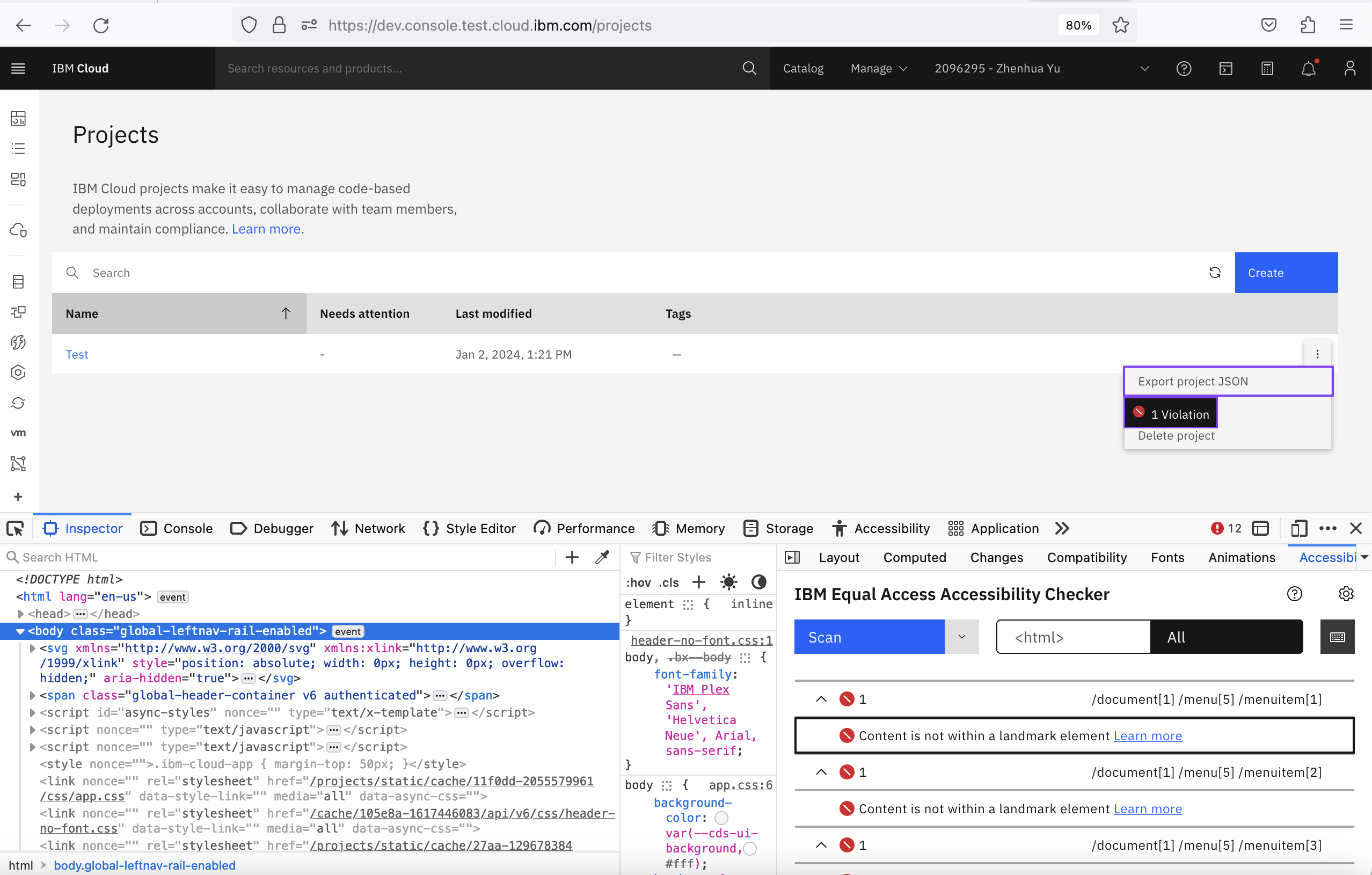The image size is (1372, 875).
Task: Click the browser reload button
Action: [101, 25]
